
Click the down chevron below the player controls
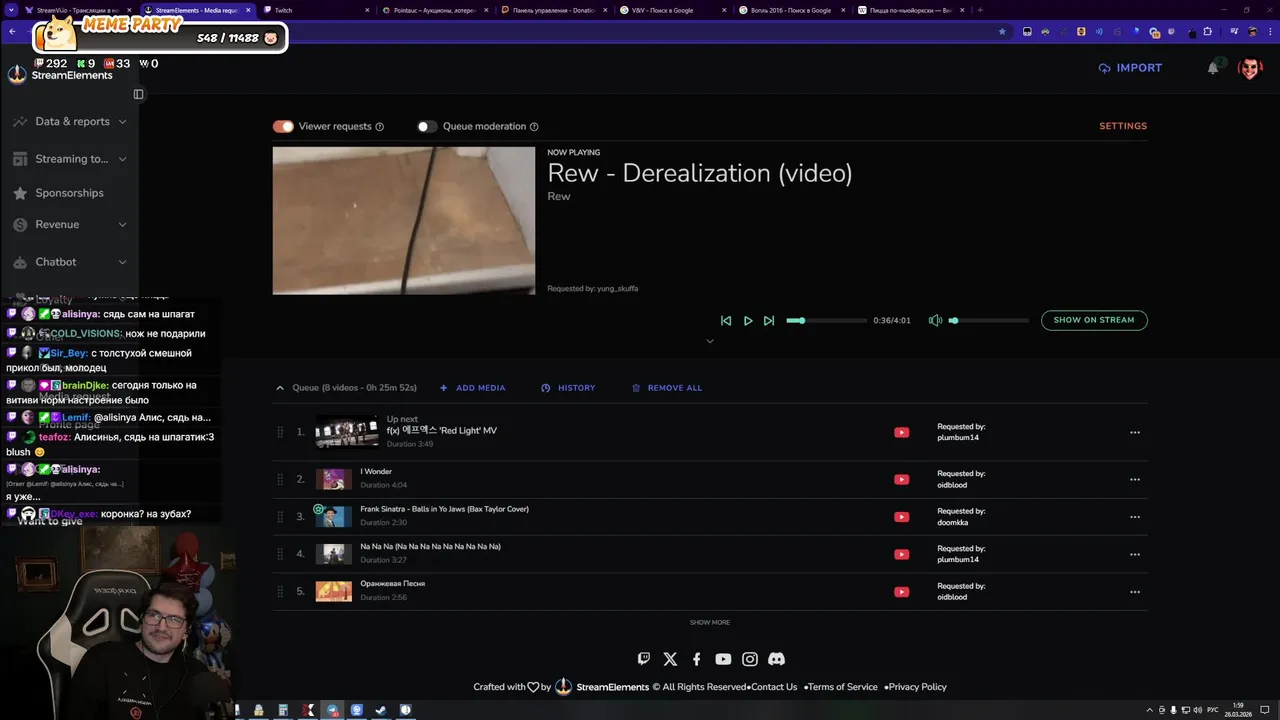[x=710, y=341]
